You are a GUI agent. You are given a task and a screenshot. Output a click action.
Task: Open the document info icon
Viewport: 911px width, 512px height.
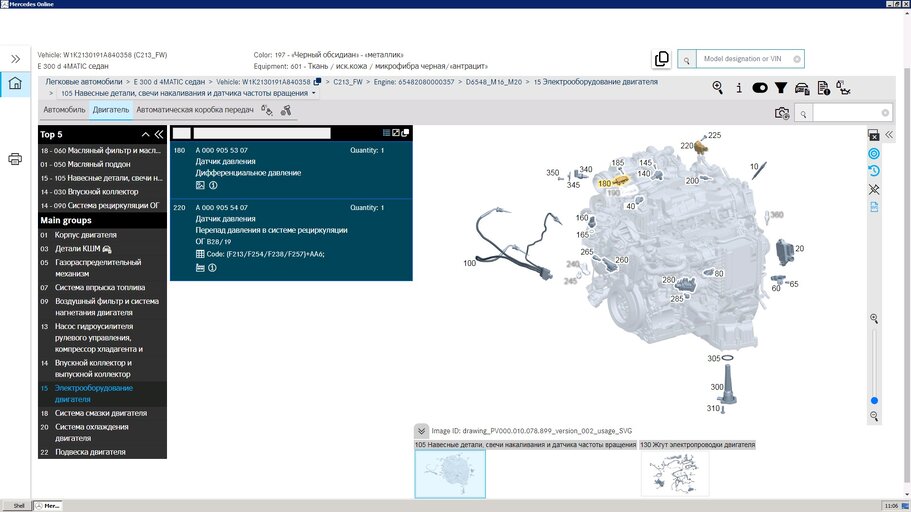point(823,88)
